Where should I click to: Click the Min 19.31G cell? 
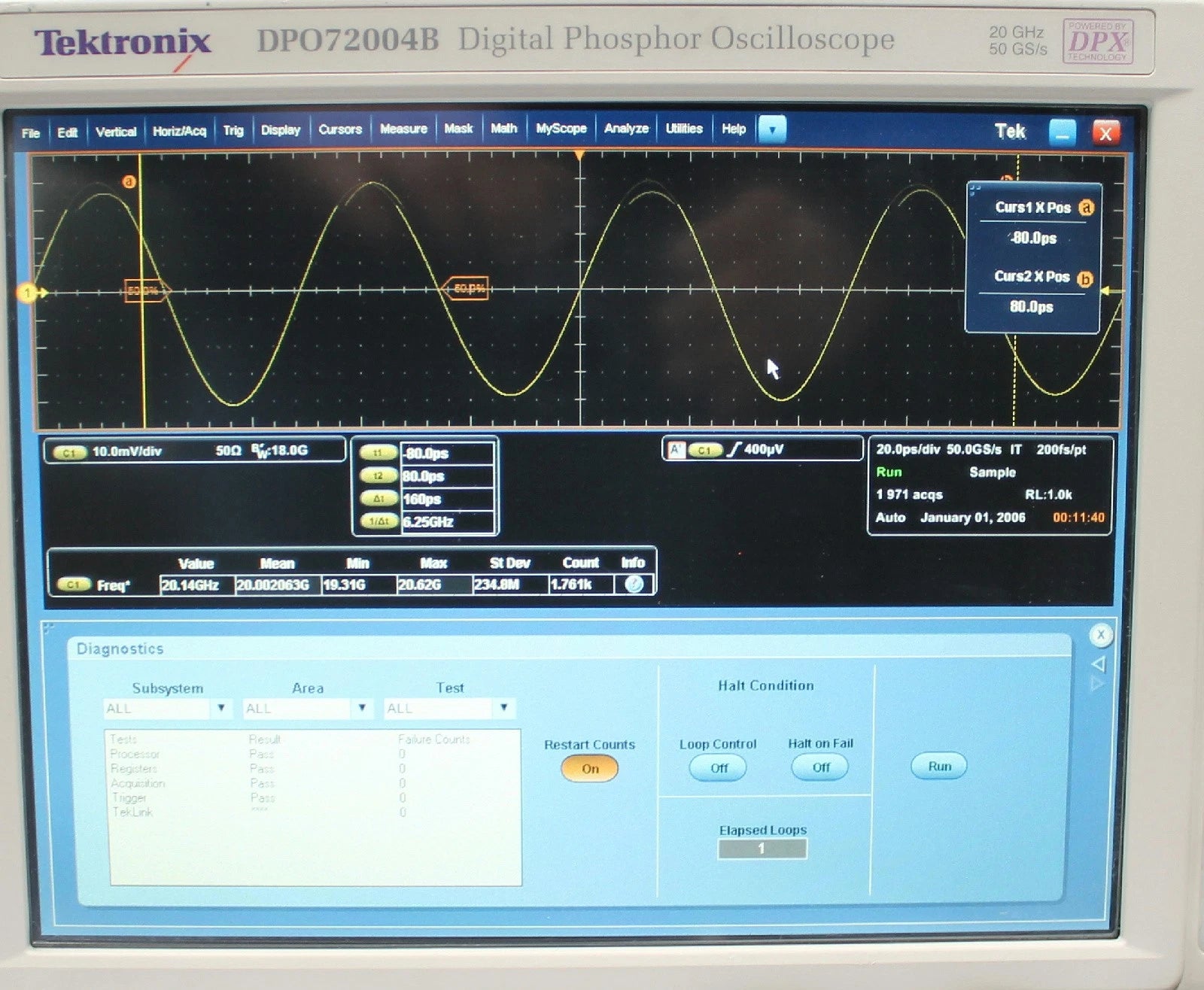click(357, 585)
